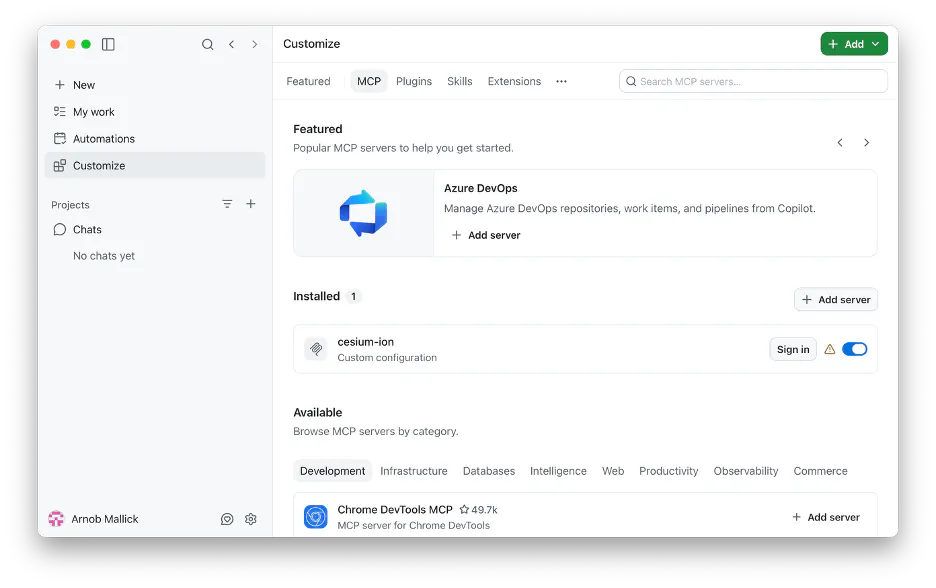Image resolution: width=936 pixels, height=588 pixels.
Task: Click the cesium-ion warning triangle
Action: pos(829,349)
